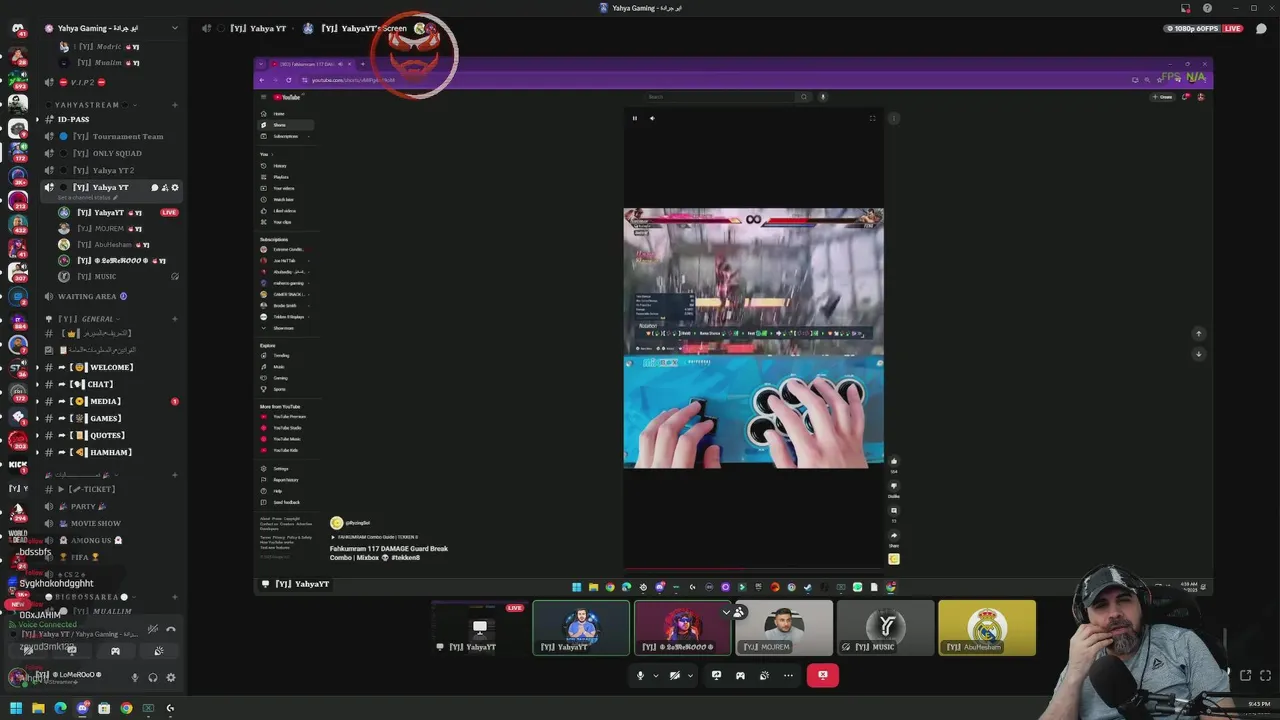Expand CHAT channel threads arrow
Viewport: 1280px width, 720px height.
[37, 384]
